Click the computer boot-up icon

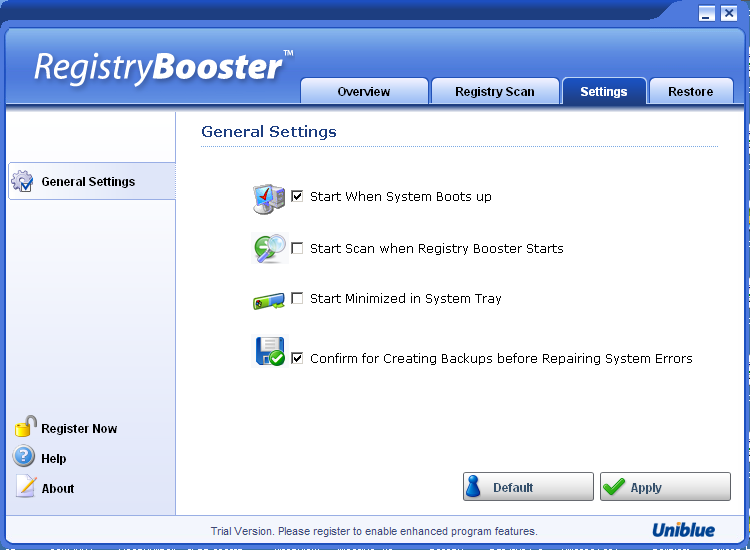tap(269, 198)
